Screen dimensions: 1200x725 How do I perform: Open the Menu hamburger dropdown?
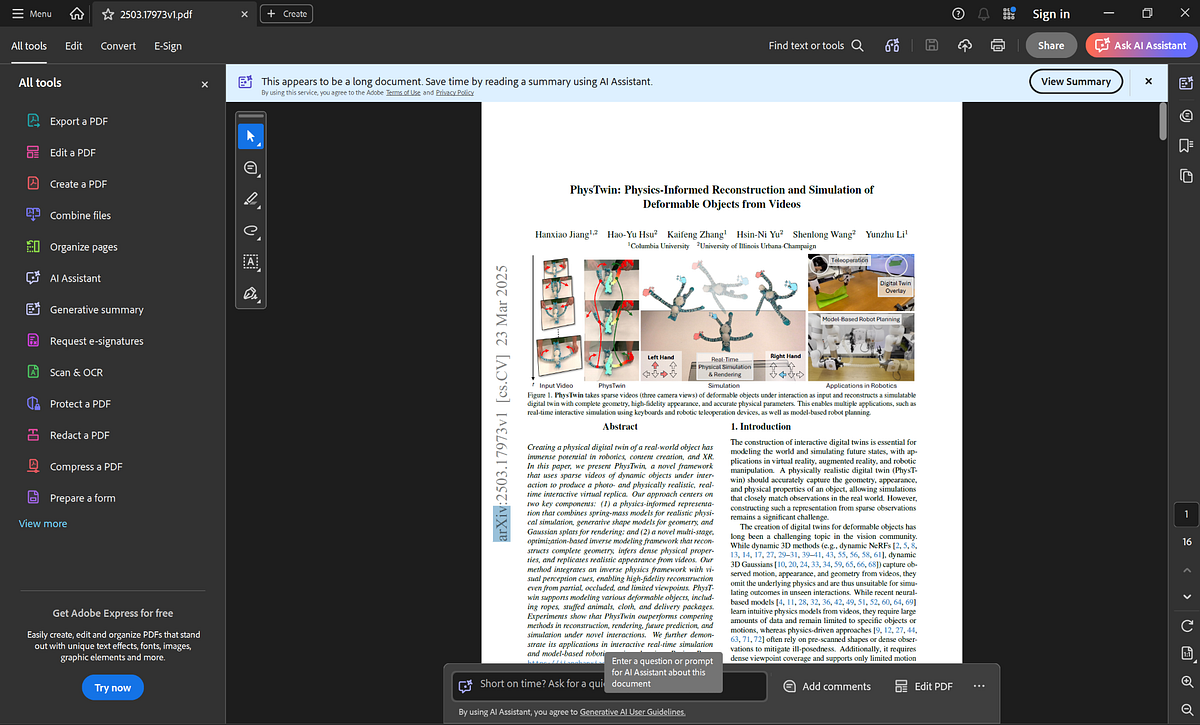coord(32,14)
